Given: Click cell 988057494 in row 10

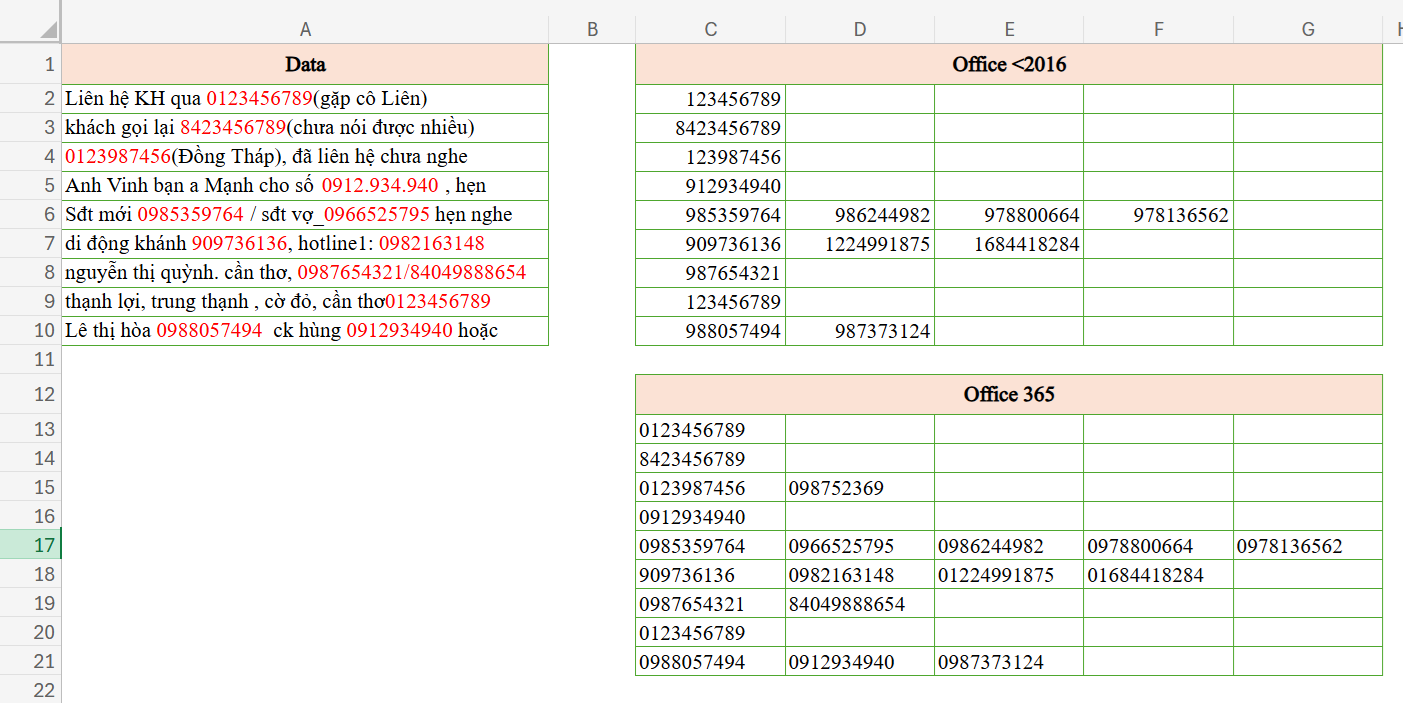Looking at the screenshot, I should pos(711,331).
